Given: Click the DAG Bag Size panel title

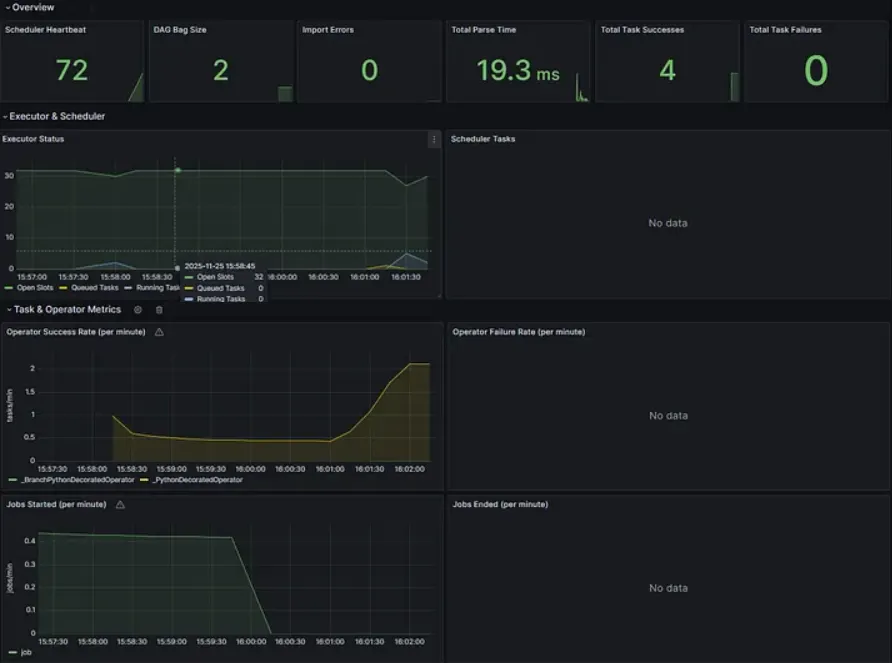Looking at the screenshot, I should coord(180,30).
